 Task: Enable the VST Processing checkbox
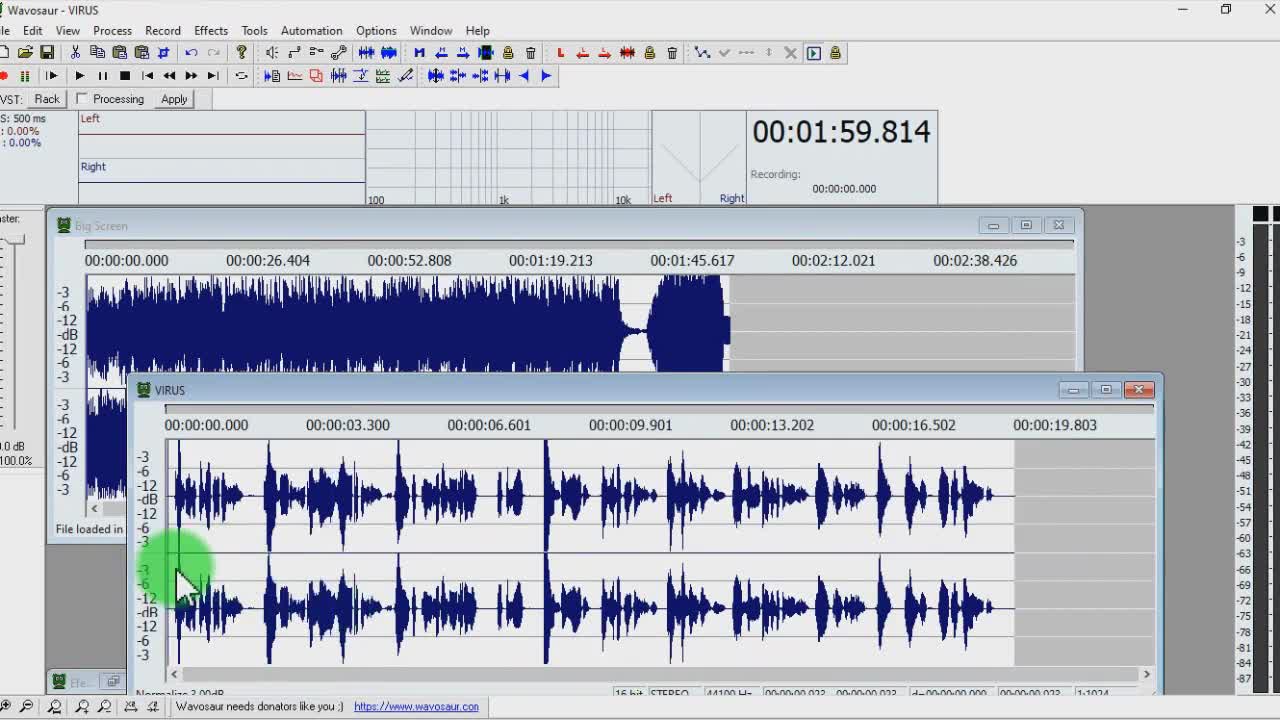pyautogui.click(x=82, y=99)
